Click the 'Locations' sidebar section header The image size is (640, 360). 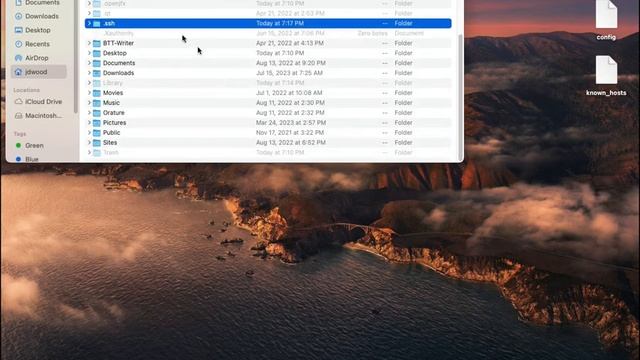(x=27, y=90)
